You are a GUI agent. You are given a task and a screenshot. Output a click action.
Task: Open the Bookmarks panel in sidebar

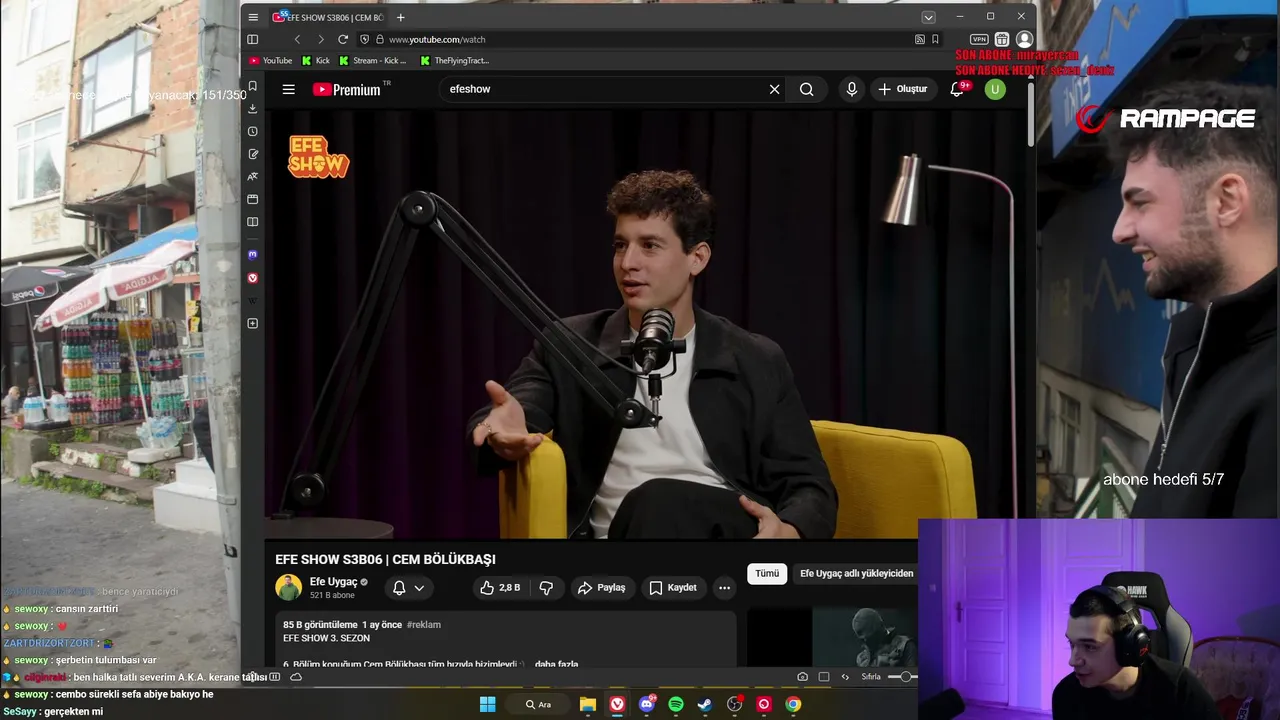(253, 87)
